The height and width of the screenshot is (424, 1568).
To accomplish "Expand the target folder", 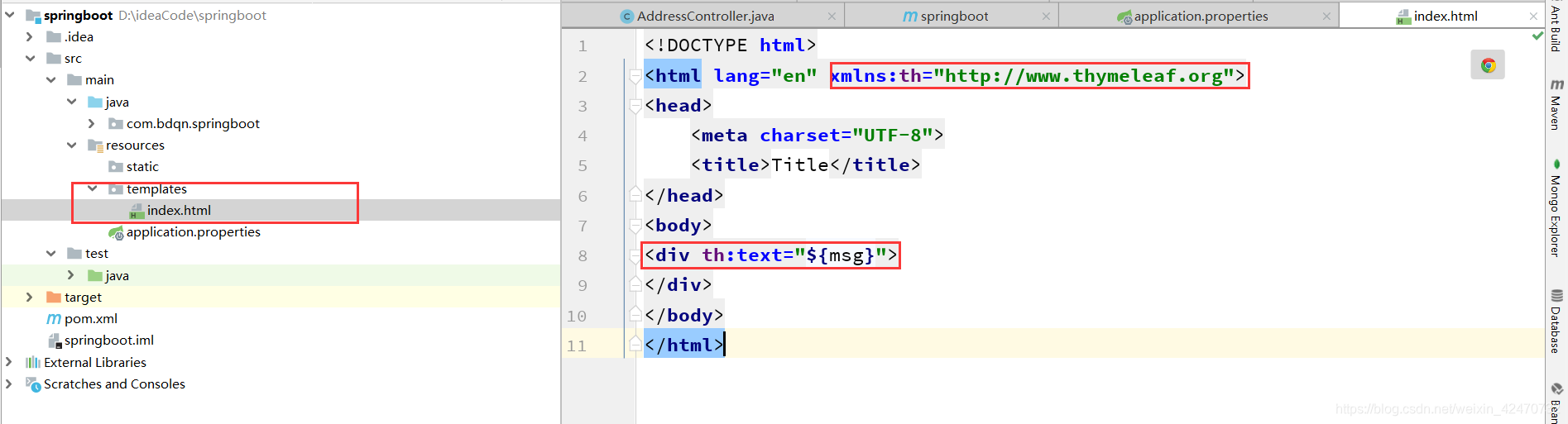I will [30, 297].
